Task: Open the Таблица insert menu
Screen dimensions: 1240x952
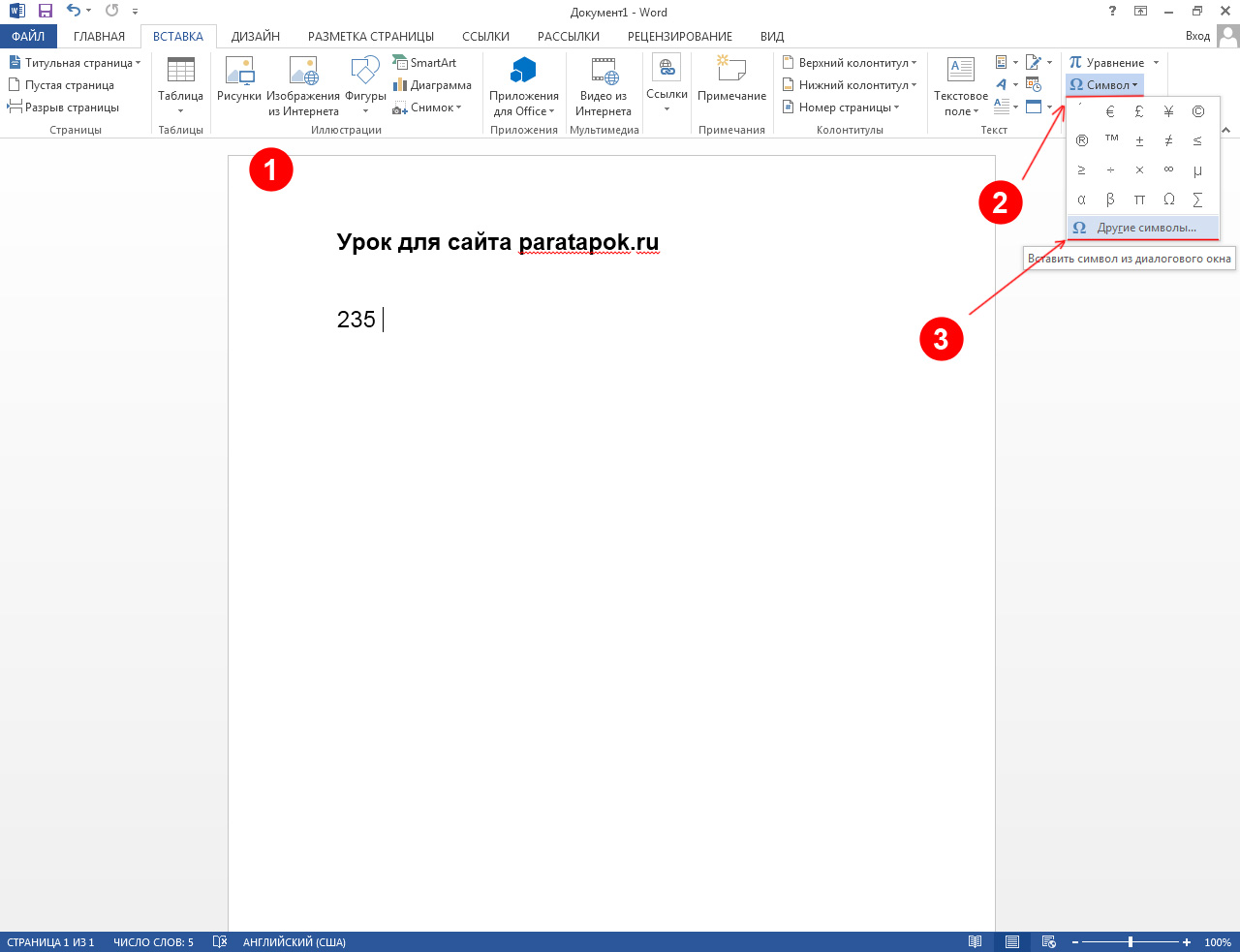Action: (x=181, y=85)
